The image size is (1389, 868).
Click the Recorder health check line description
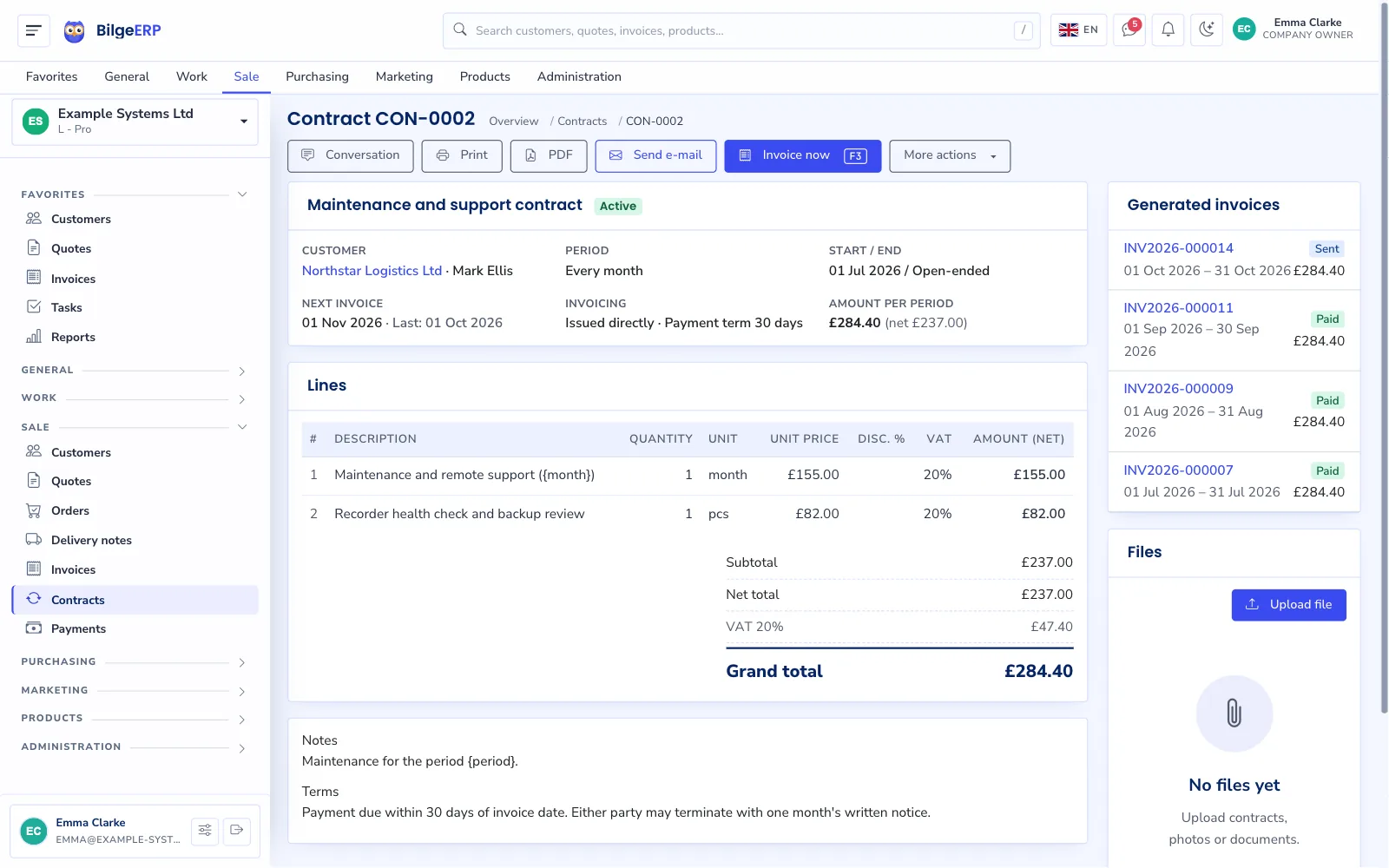[459, 514]
